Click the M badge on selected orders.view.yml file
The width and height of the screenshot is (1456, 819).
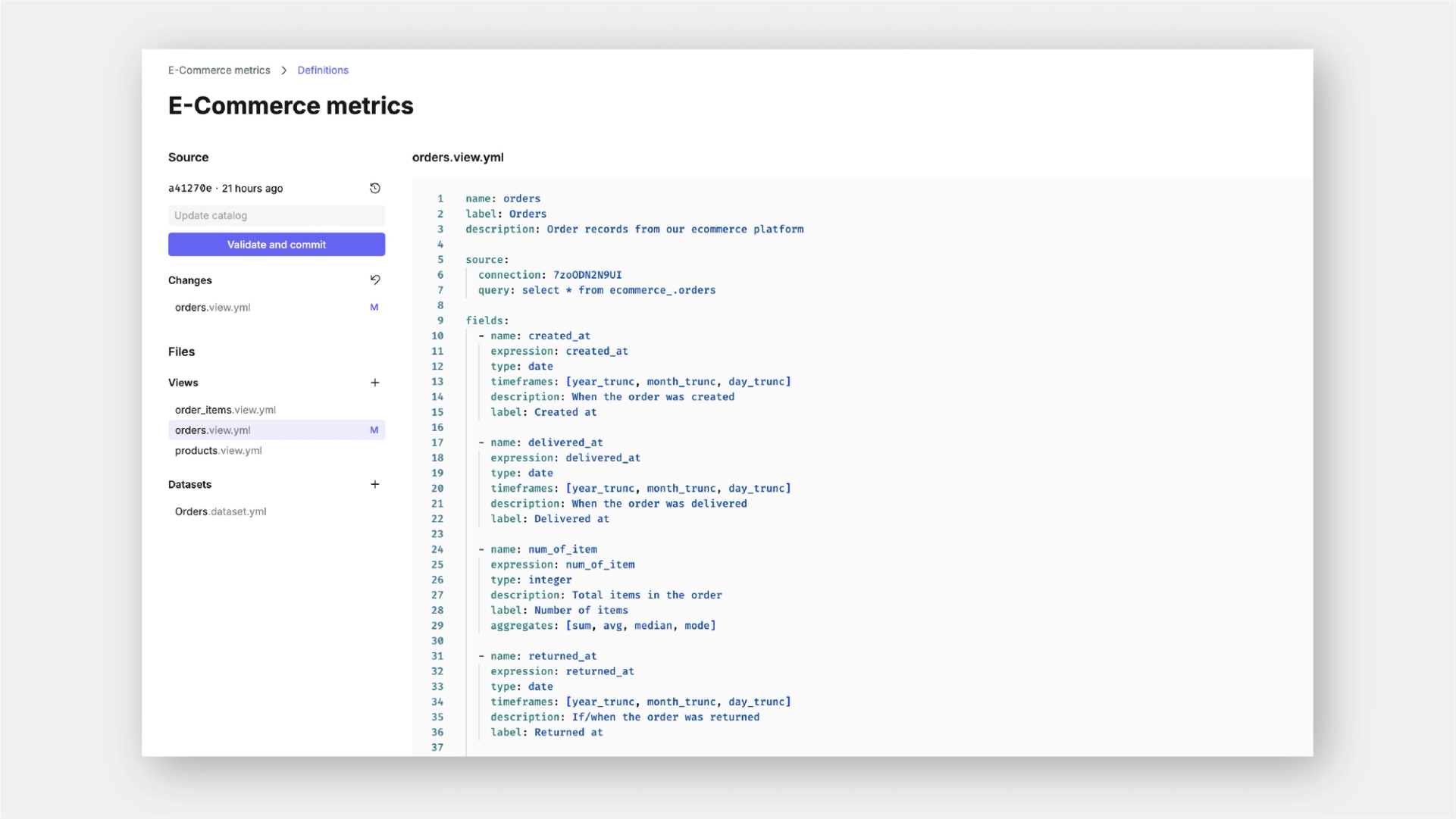coord(374,430)
